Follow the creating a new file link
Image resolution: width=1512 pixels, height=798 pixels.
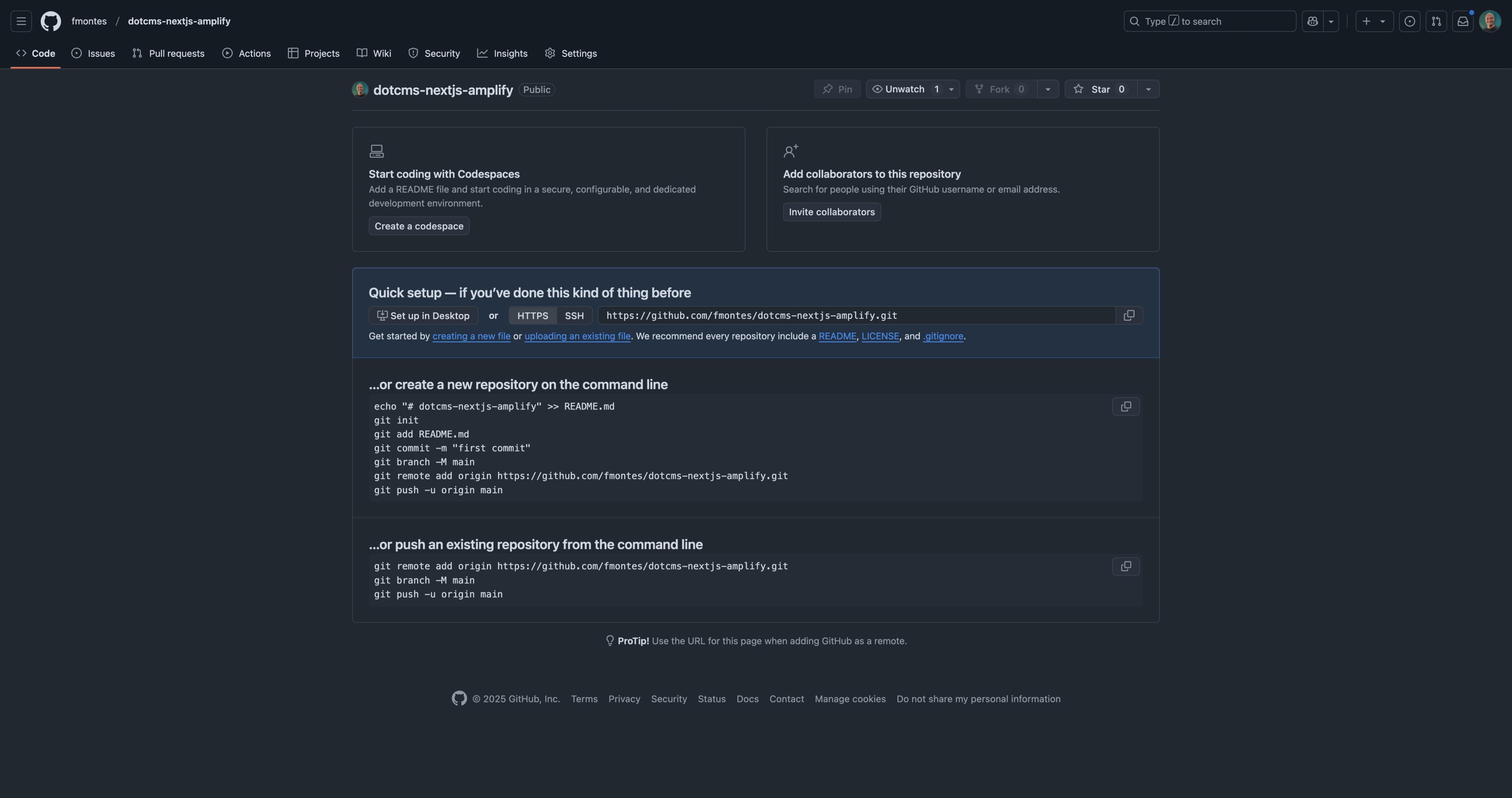[471, 336]
